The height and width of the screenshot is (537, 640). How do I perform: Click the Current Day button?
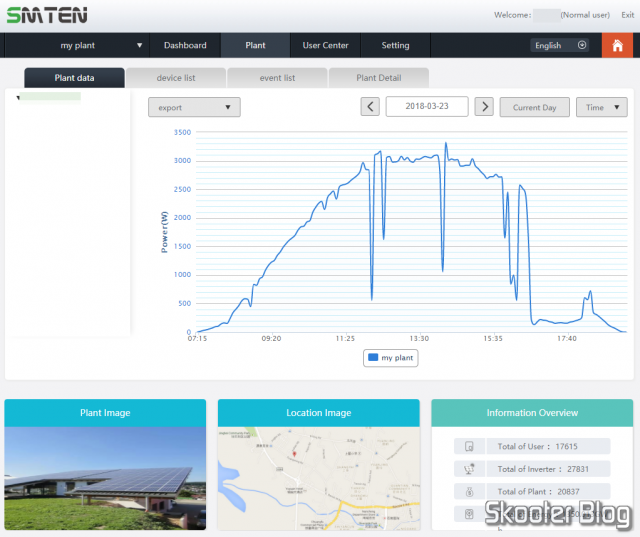coord(535,107)
